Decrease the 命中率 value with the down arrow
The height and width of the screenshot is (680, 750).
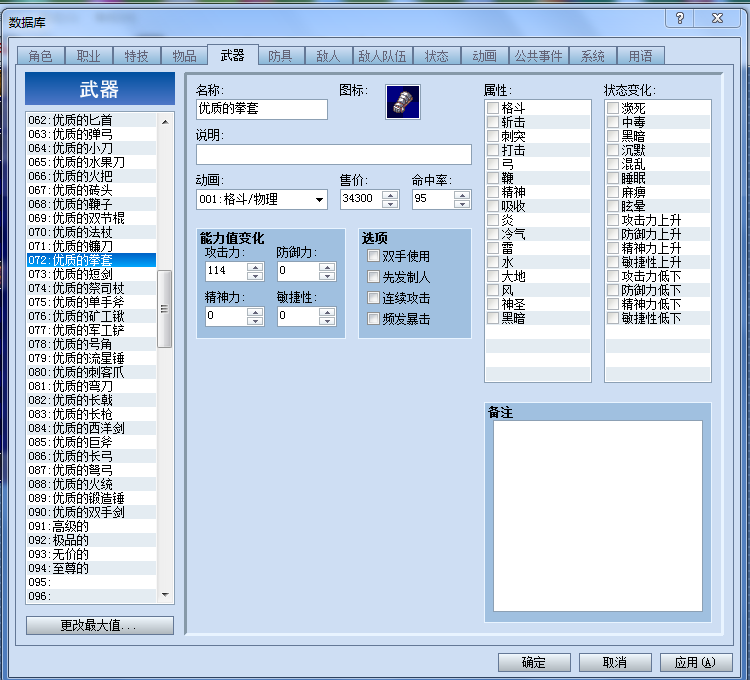[462, 204]
